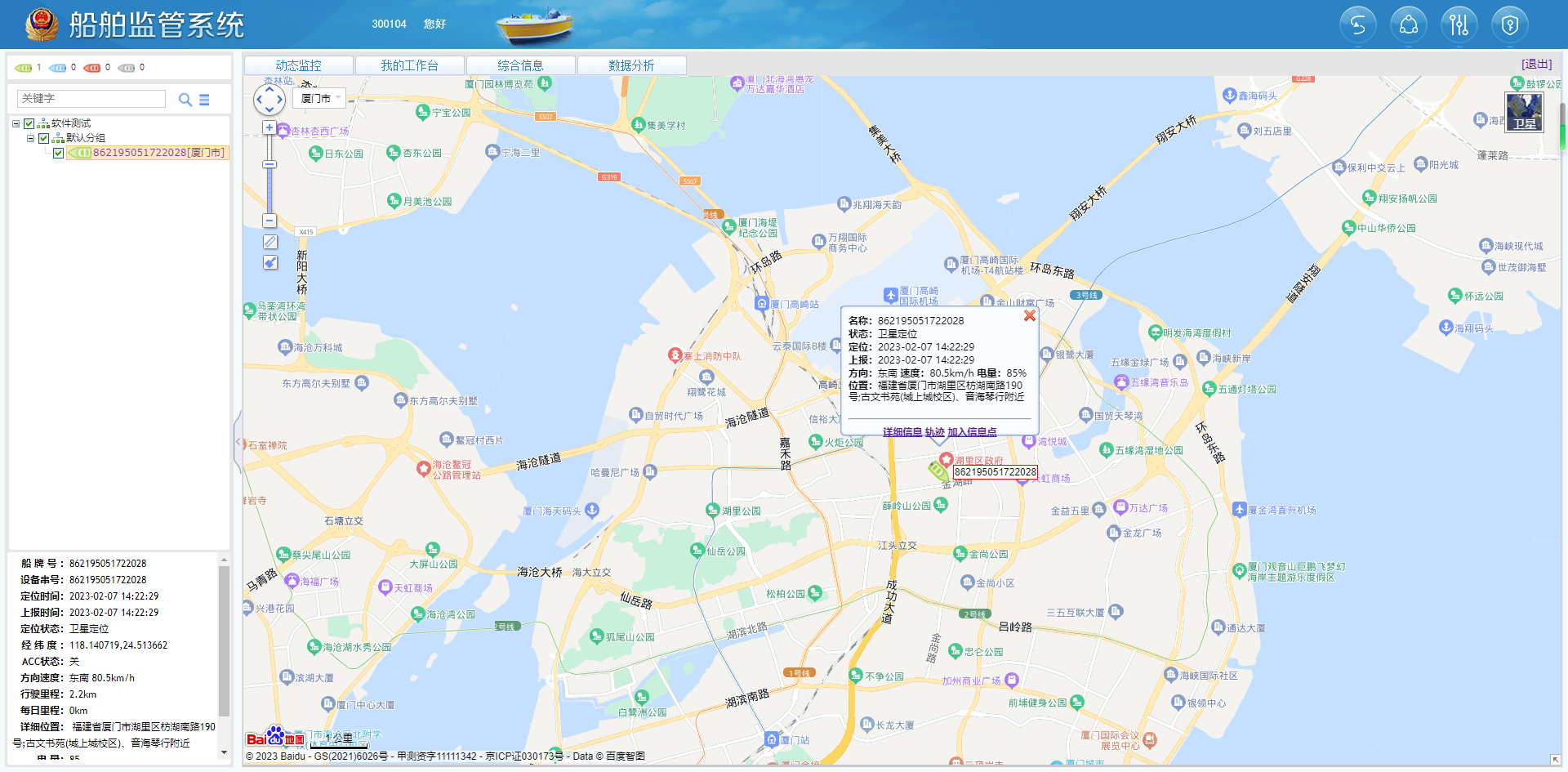
Task: Uncheck the 软件测试 root checkbox
Action: tap(29, 123)
